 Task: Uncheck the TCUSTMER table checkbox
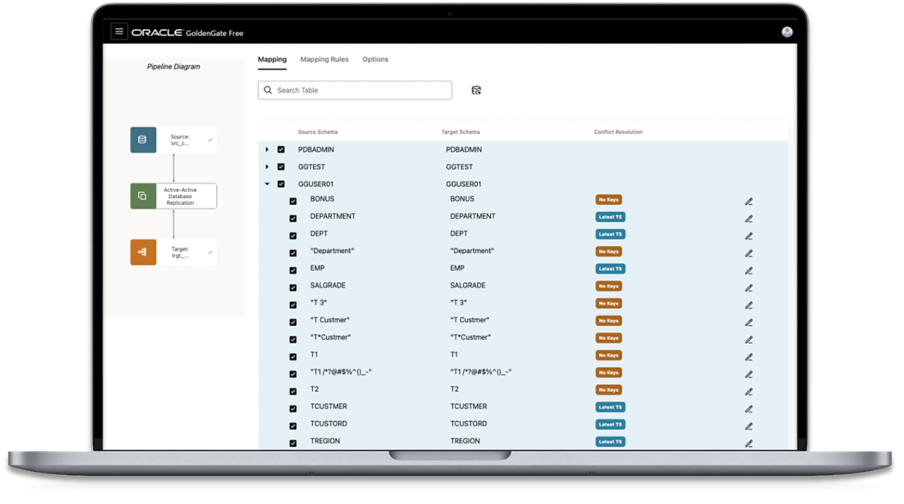click(293, 409)
